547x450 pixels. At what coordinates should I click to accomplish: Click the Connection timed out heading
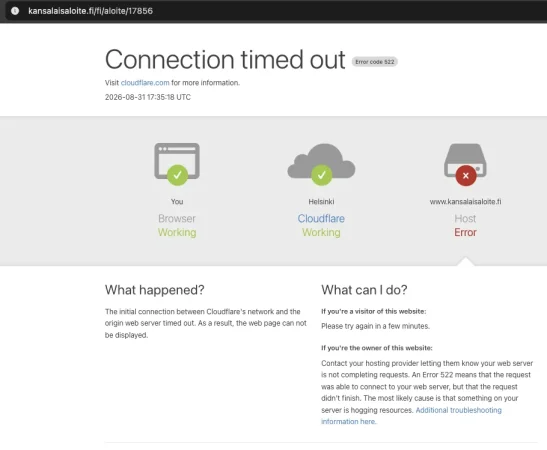[225, 59]
